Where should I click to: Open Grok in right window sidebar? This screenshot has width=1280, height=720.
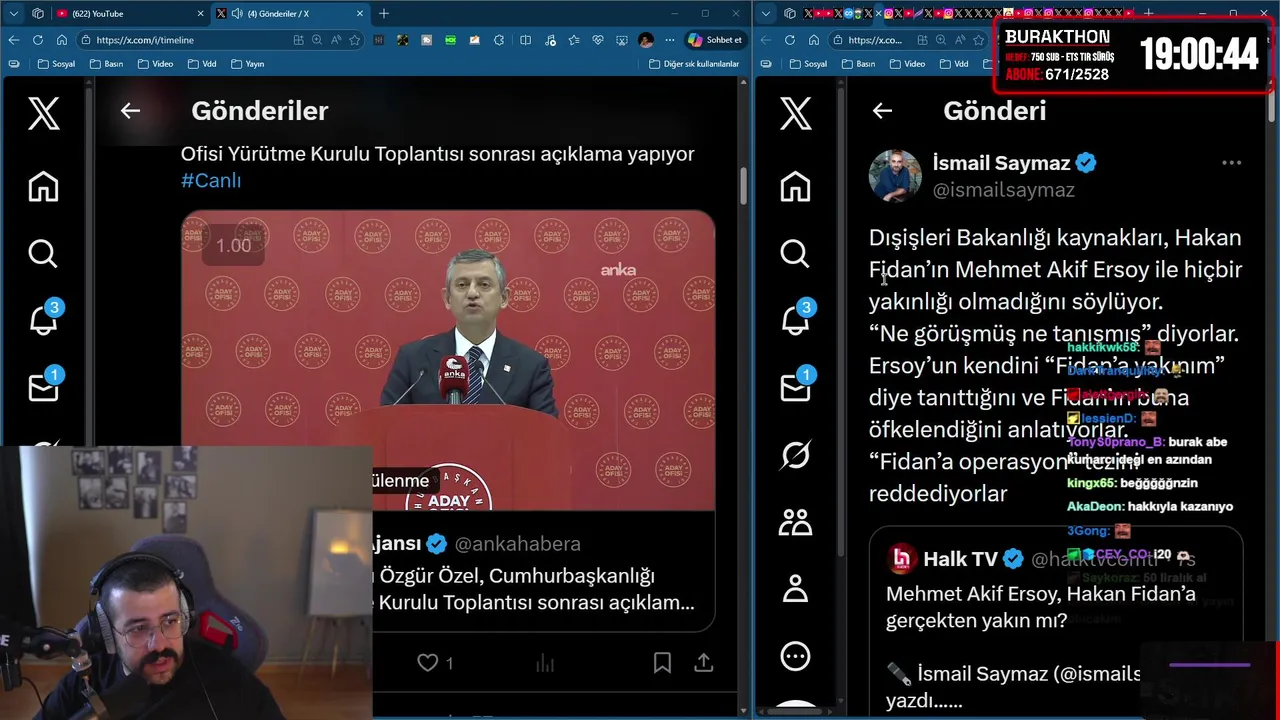(x=795, y=455)
